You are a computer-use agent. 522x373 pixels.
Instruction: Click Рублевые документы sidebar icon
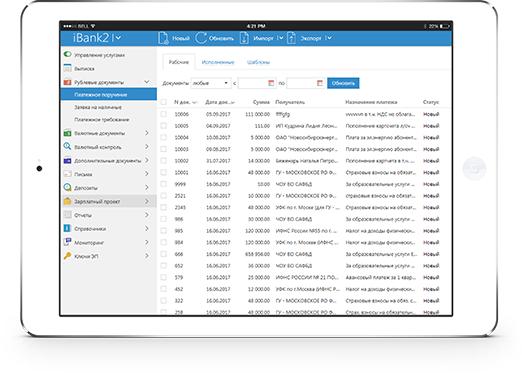67,82
